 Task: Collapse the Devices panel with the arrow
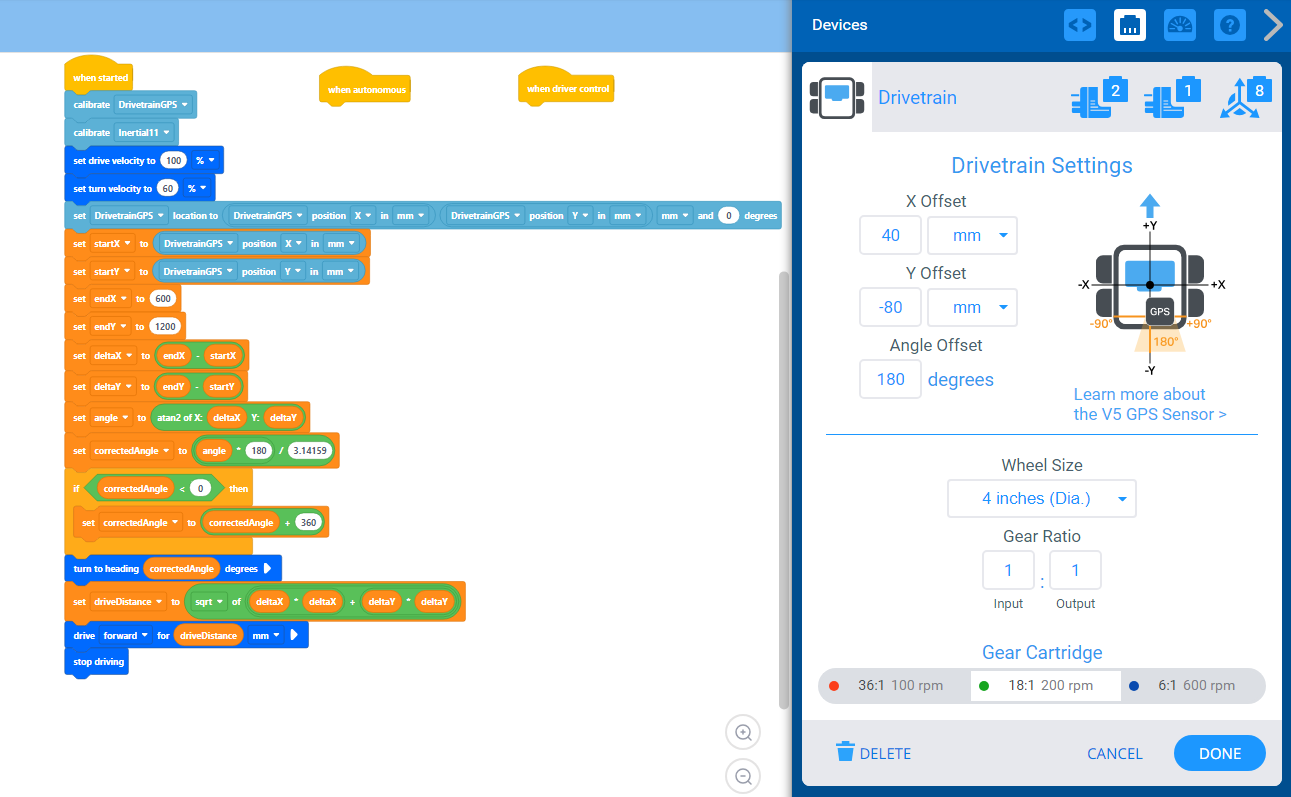pyautogui.click(x=1273, y=25)
